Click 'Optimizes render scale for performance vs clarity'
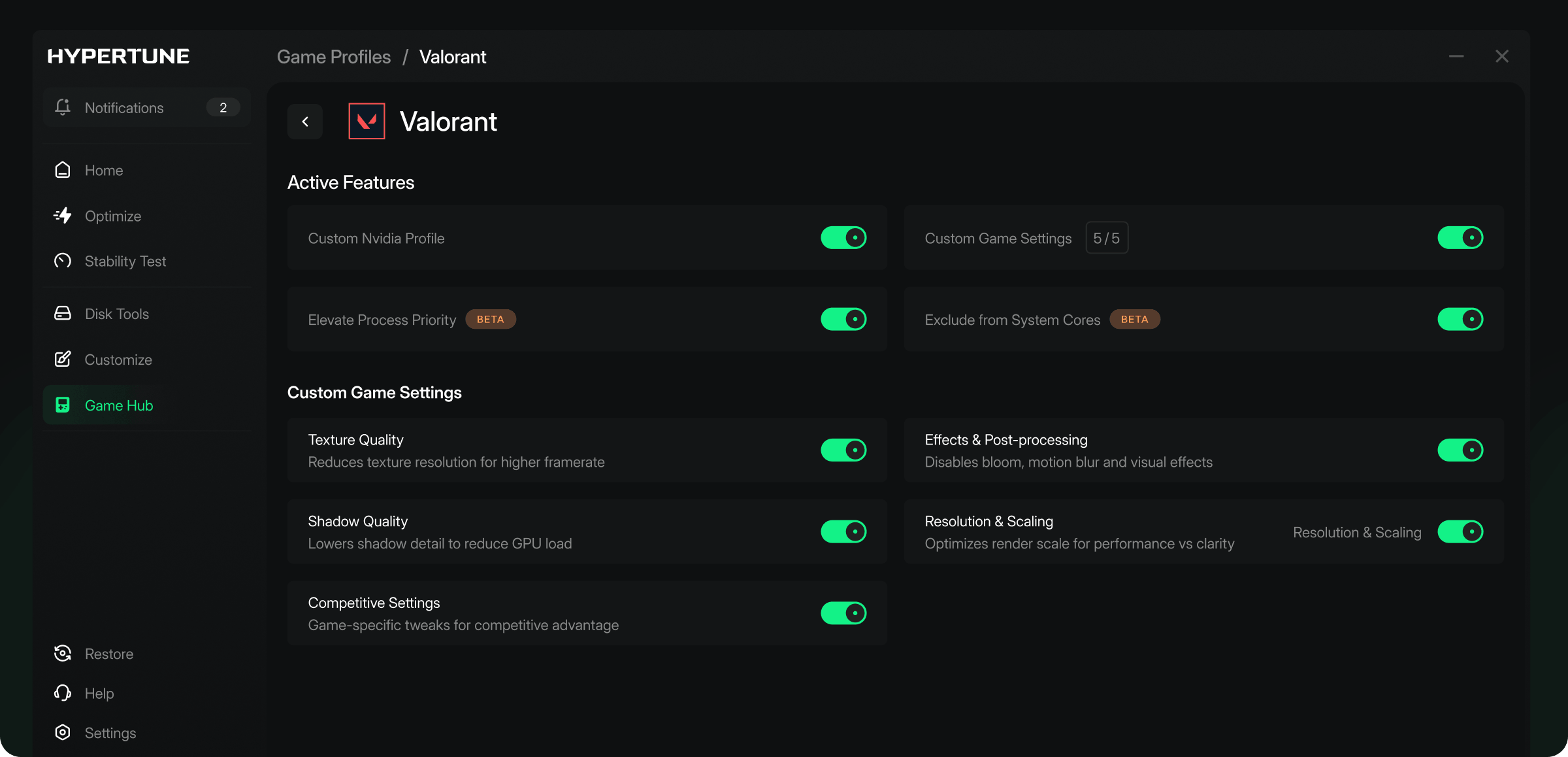This screenshot has height=757, width=1568. tap(1079, 544)
